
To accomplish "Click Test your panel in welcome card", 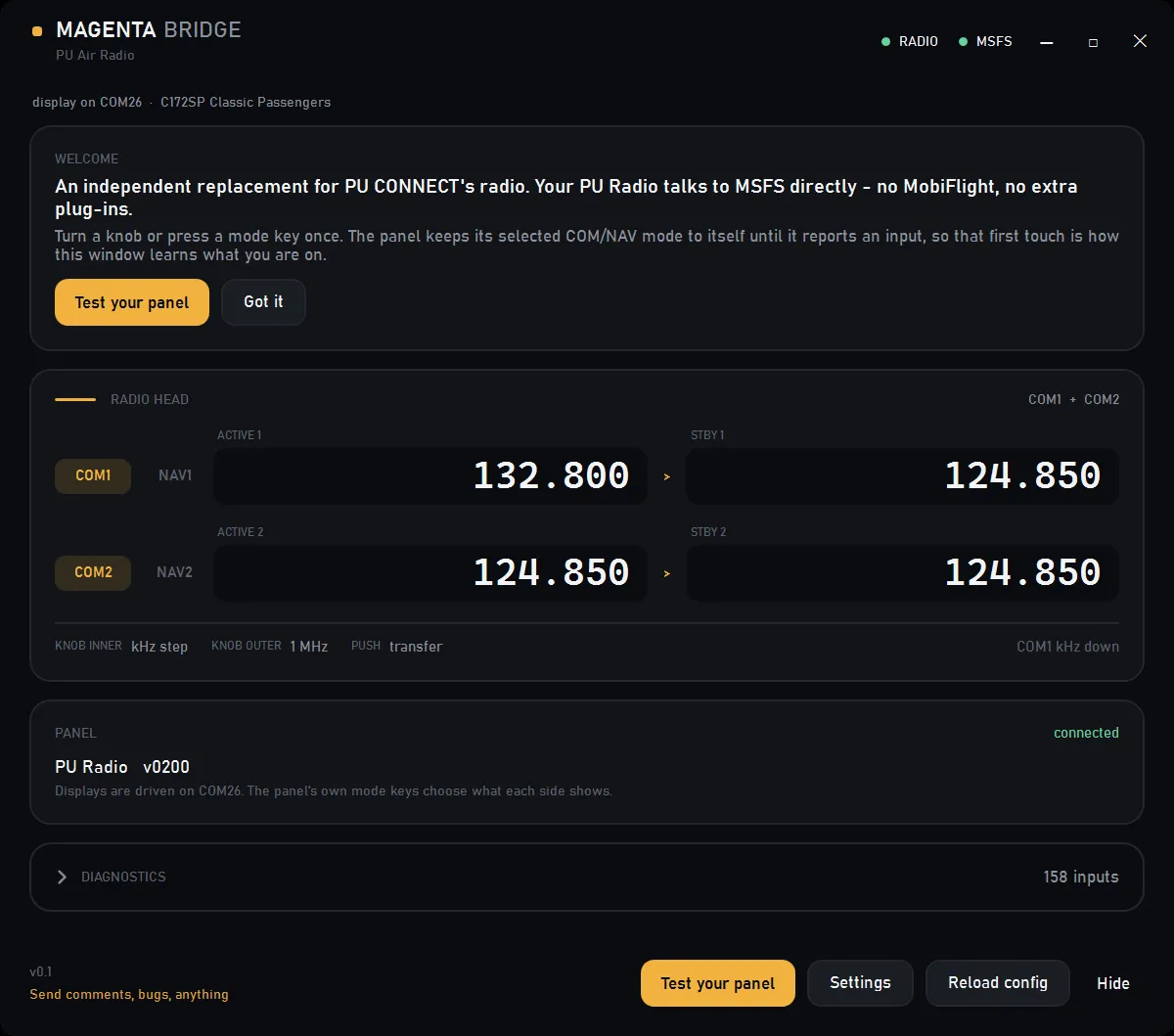I will pos(132,302).
